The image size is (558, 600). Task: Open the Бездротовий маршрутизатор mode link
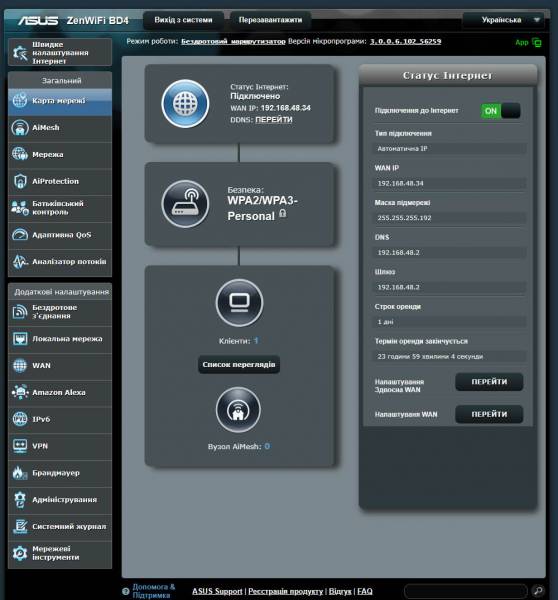[x=233, y=41]
